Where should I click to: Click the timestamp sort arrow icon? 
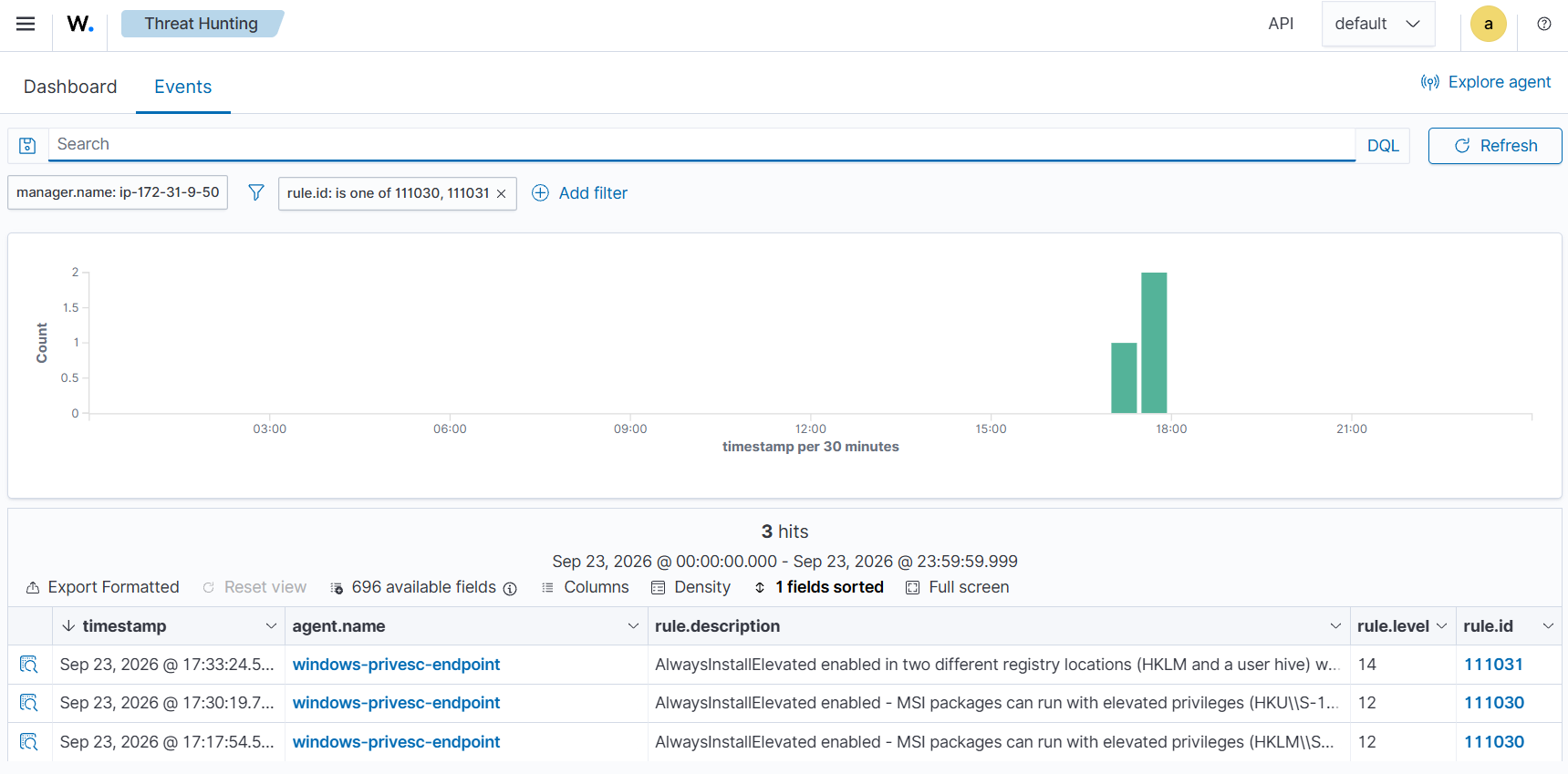[x=68, y=625]
